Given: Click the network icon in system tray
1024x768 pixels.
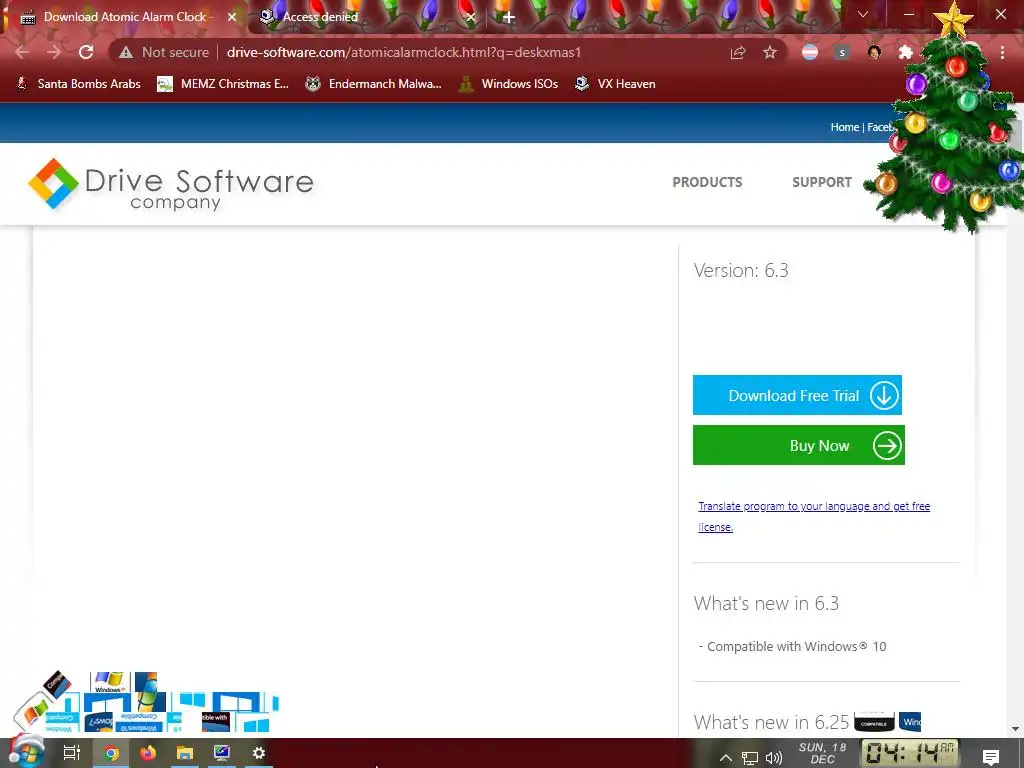Looking at the screenshot, I should click(x=750, y=758).
